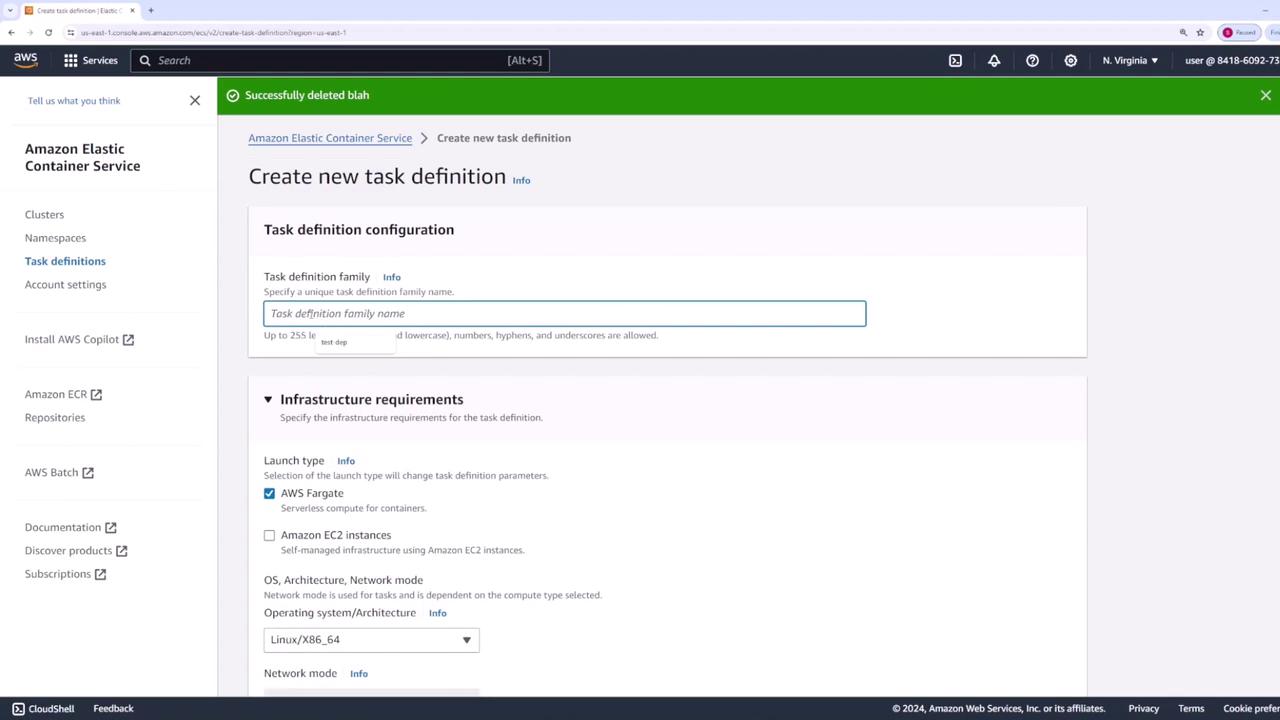Open Namespaces in the sidebar
The width and height of the screenshot is (1280, 720).
pos(55,238)
